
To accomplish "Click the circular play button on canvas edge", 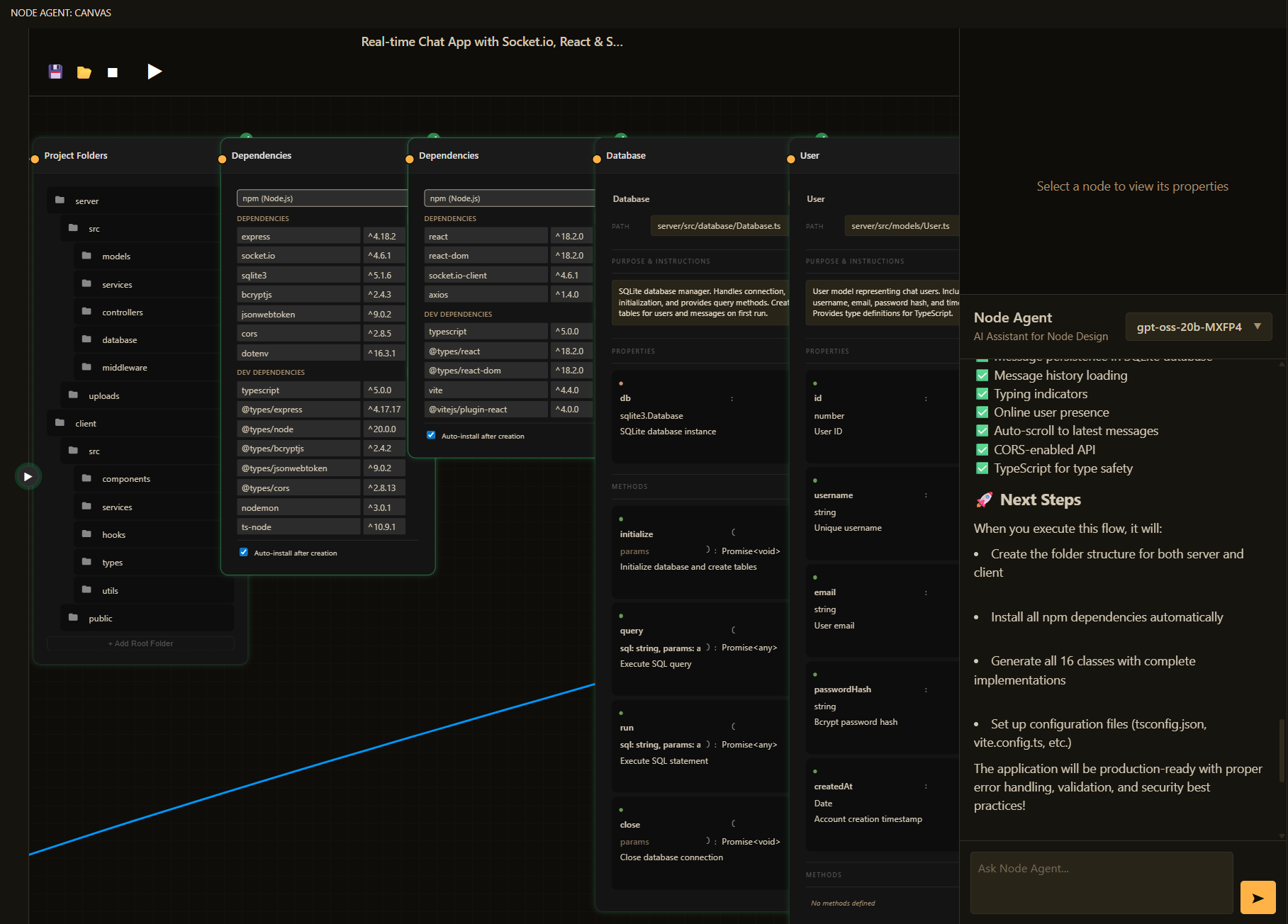I will coord(28,476).
